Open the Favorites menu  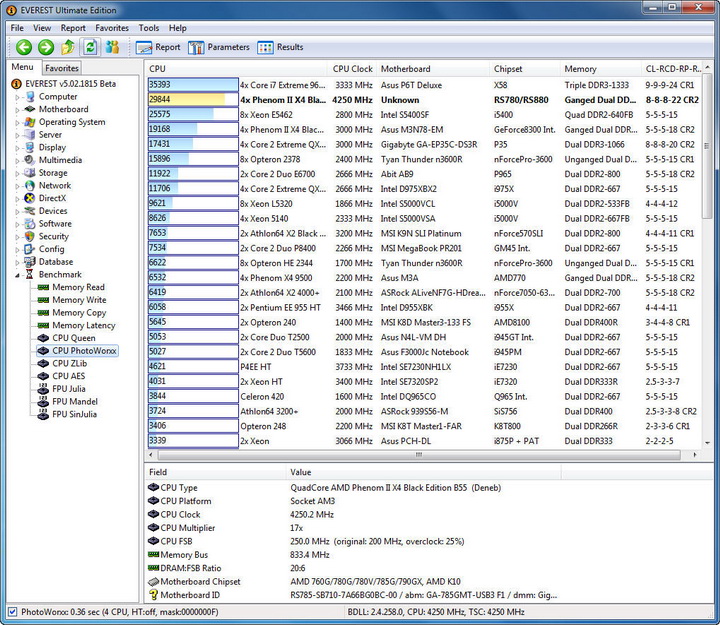(112, 28)
